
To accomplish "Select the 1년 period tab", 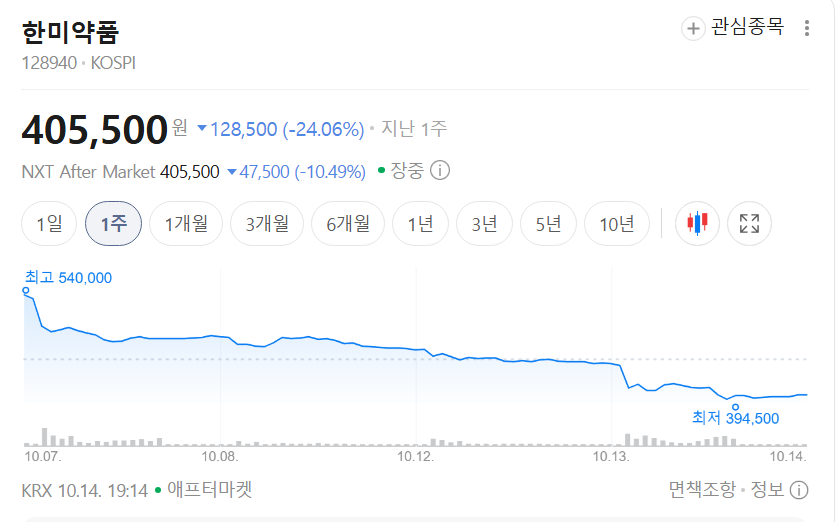I will coord(421,223).
